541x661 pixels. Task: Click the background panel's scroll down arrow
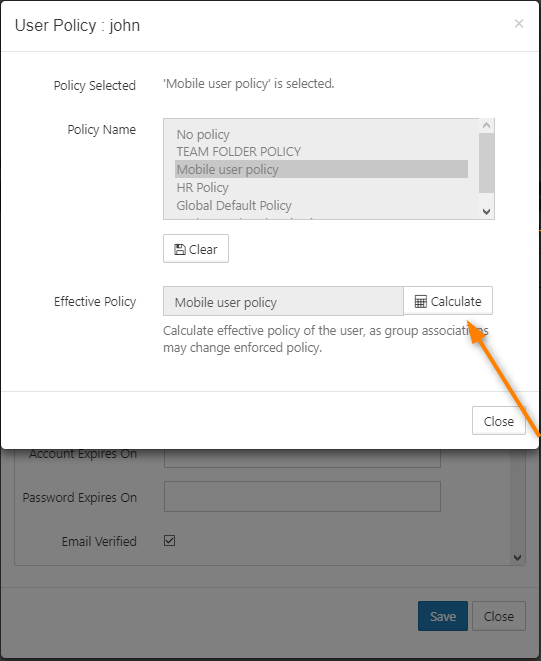(x=517, y=558)
